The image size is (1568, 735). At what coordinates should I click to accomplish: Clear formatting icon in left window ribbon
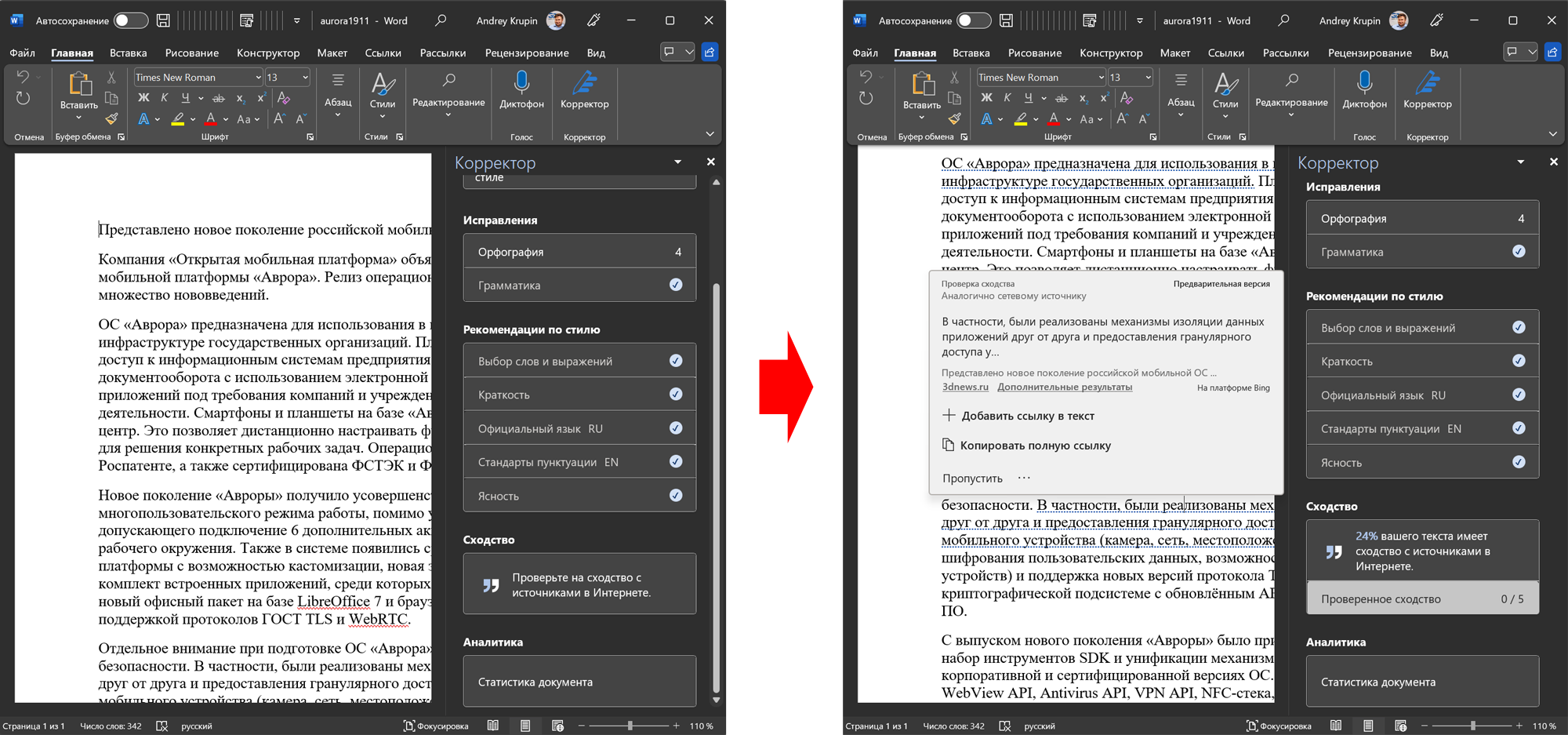(284, 98)
